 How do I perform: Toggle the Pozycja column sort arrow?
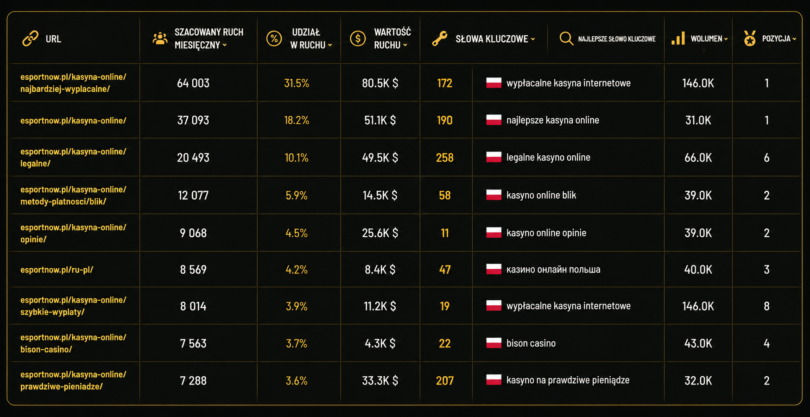(794, 39)
